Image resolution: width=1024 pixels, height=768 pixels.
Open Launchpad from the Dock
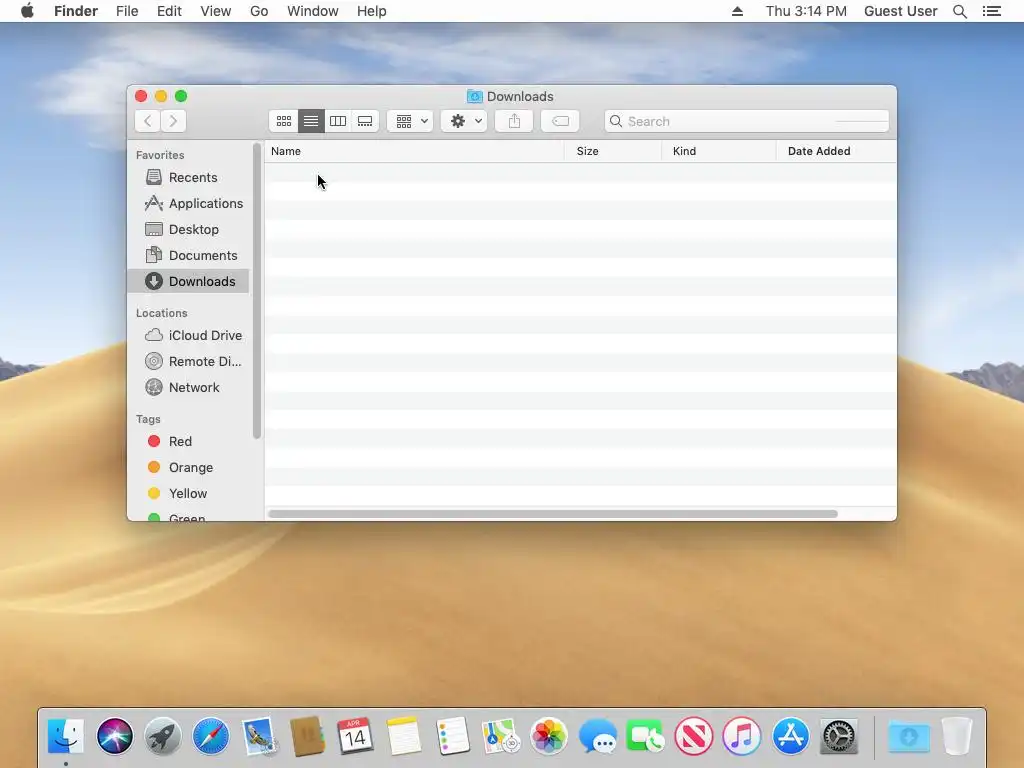(163, 736)
